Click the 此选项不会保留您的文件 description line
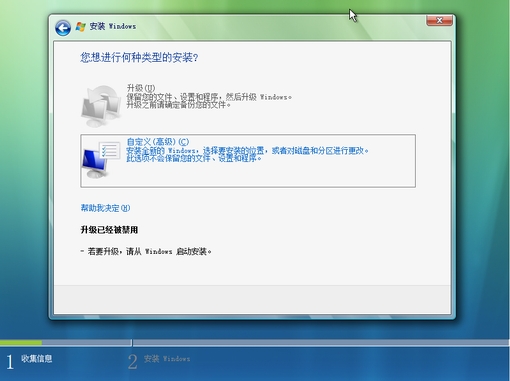 [193, 158]
